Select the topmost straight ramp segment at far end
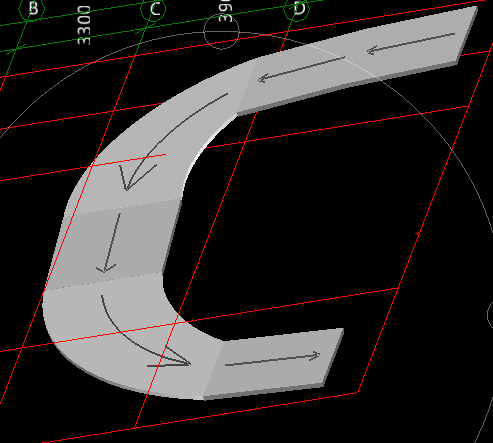The image size is (493, 443). click(x=413, y=45)
